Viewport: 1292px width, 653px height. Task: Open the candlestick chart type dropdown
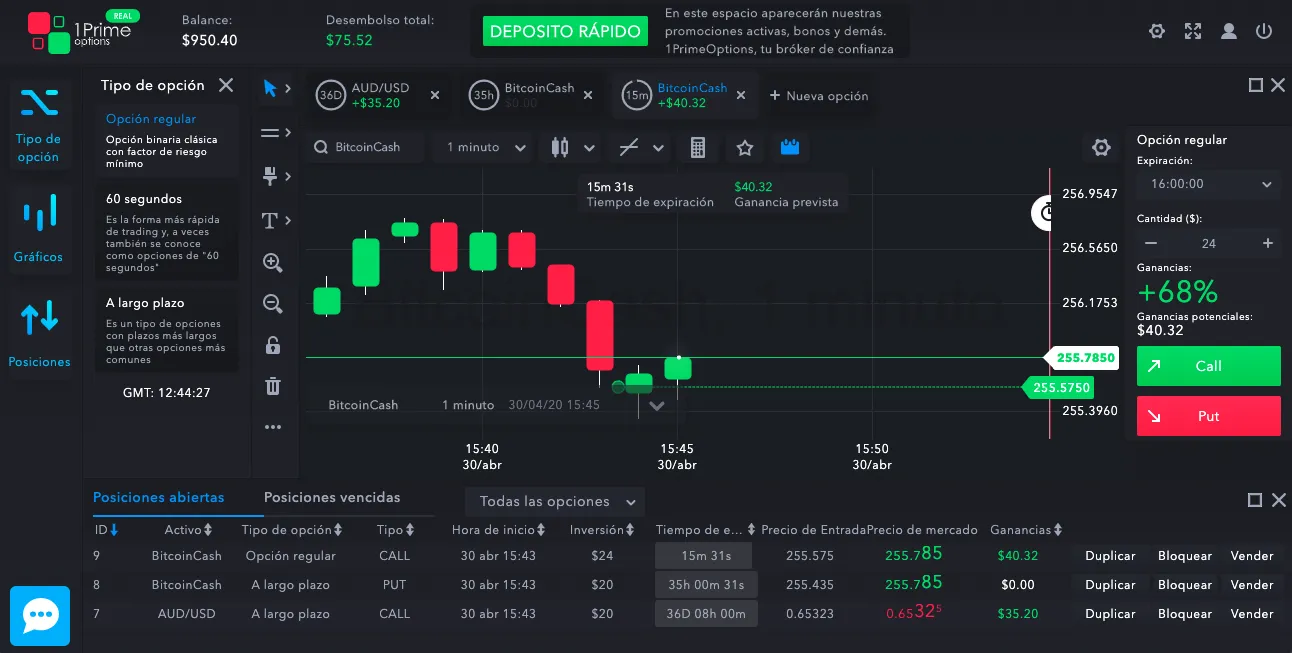(574, 148)
